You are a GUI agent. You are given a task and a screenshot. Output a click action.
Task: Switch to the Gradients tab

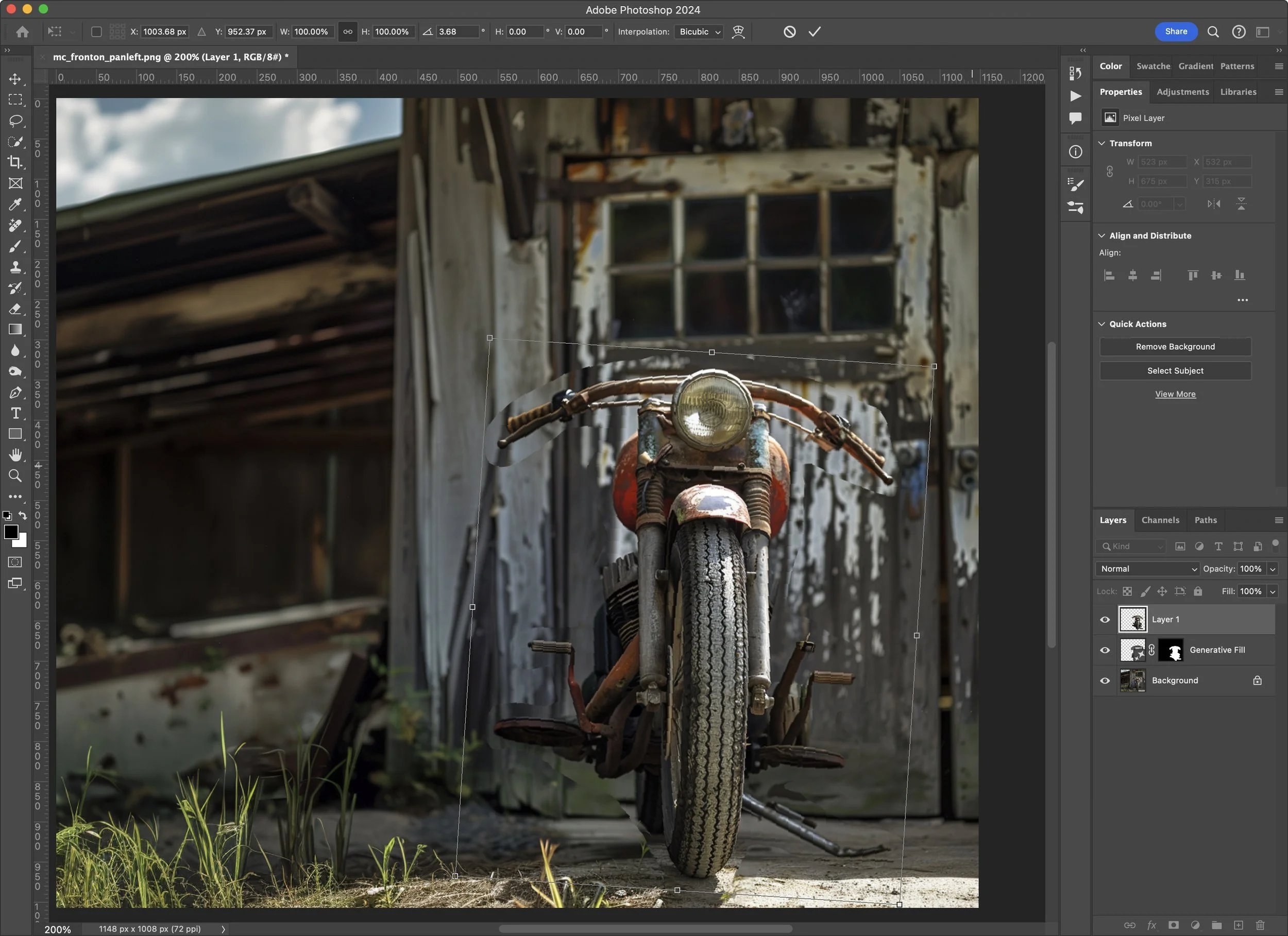1195,66
